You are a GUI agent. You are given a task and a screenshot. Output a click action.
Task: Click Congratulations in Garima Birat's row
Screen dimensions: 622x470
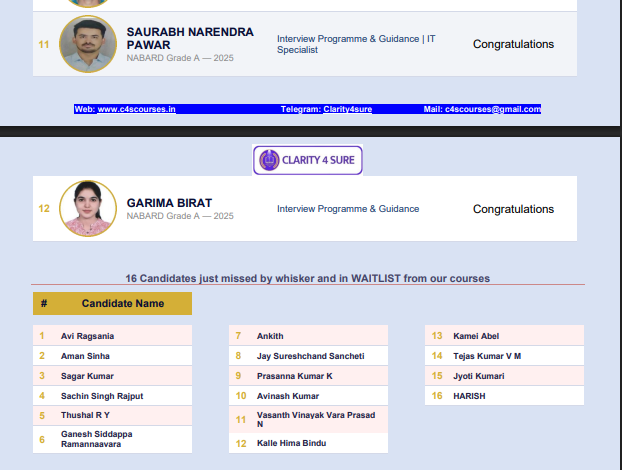click(x=513, y=209)
